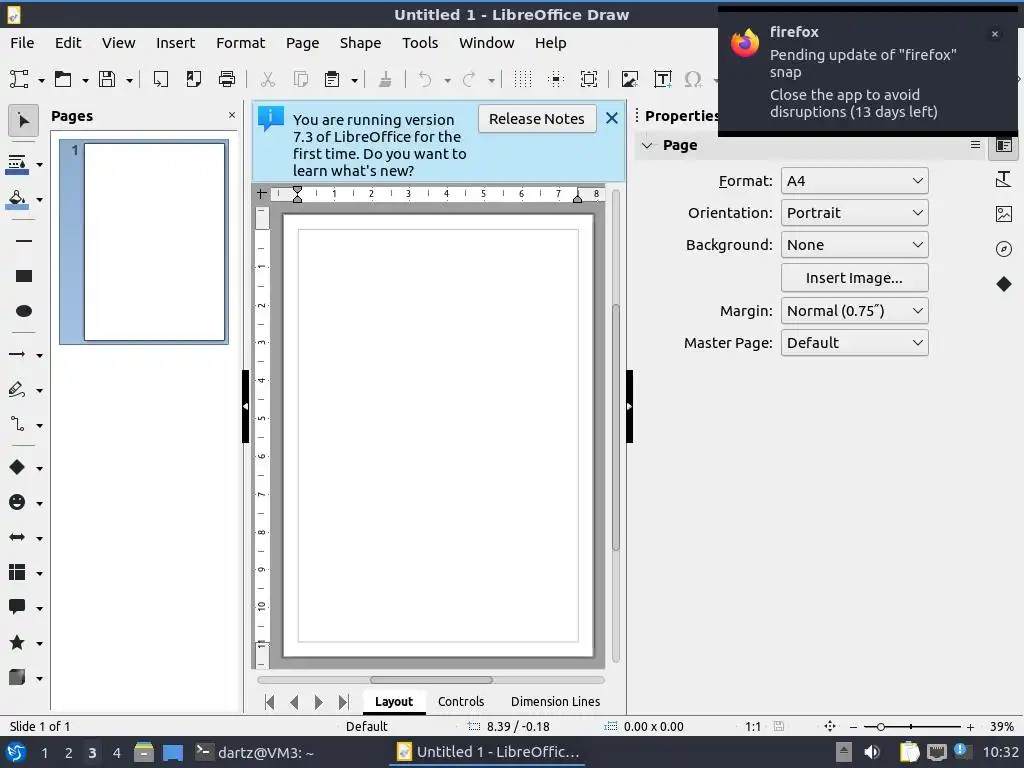The image size is (1024, 768).
Task: Open the Insert menu
Action: [175, 43]
